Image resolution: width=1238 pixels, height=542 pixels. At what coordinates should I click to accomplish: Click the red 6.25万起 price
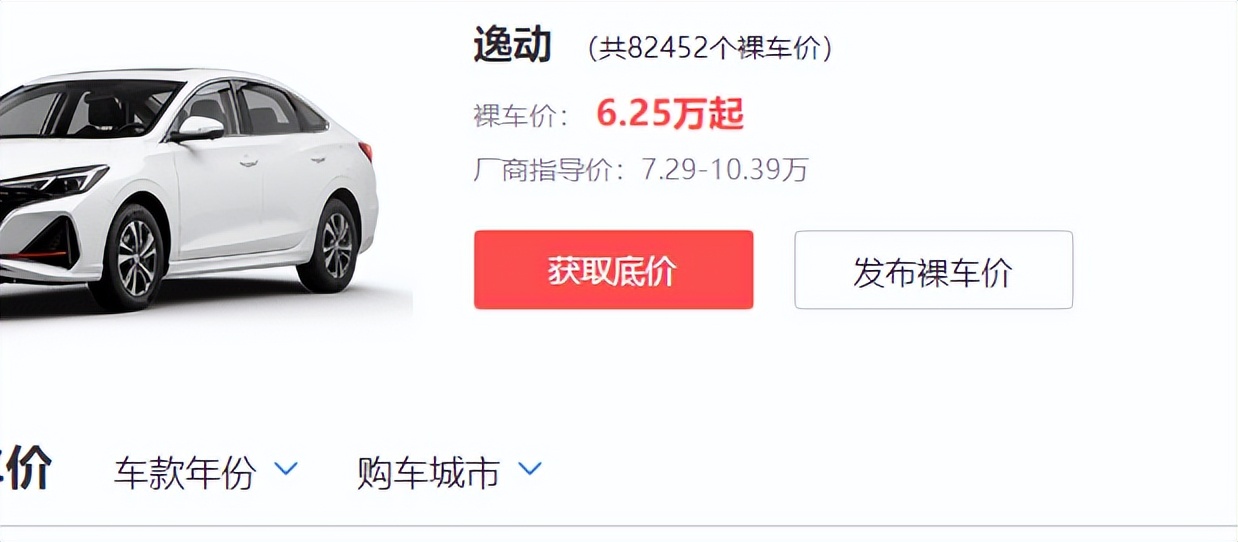[x=670, y=115]
